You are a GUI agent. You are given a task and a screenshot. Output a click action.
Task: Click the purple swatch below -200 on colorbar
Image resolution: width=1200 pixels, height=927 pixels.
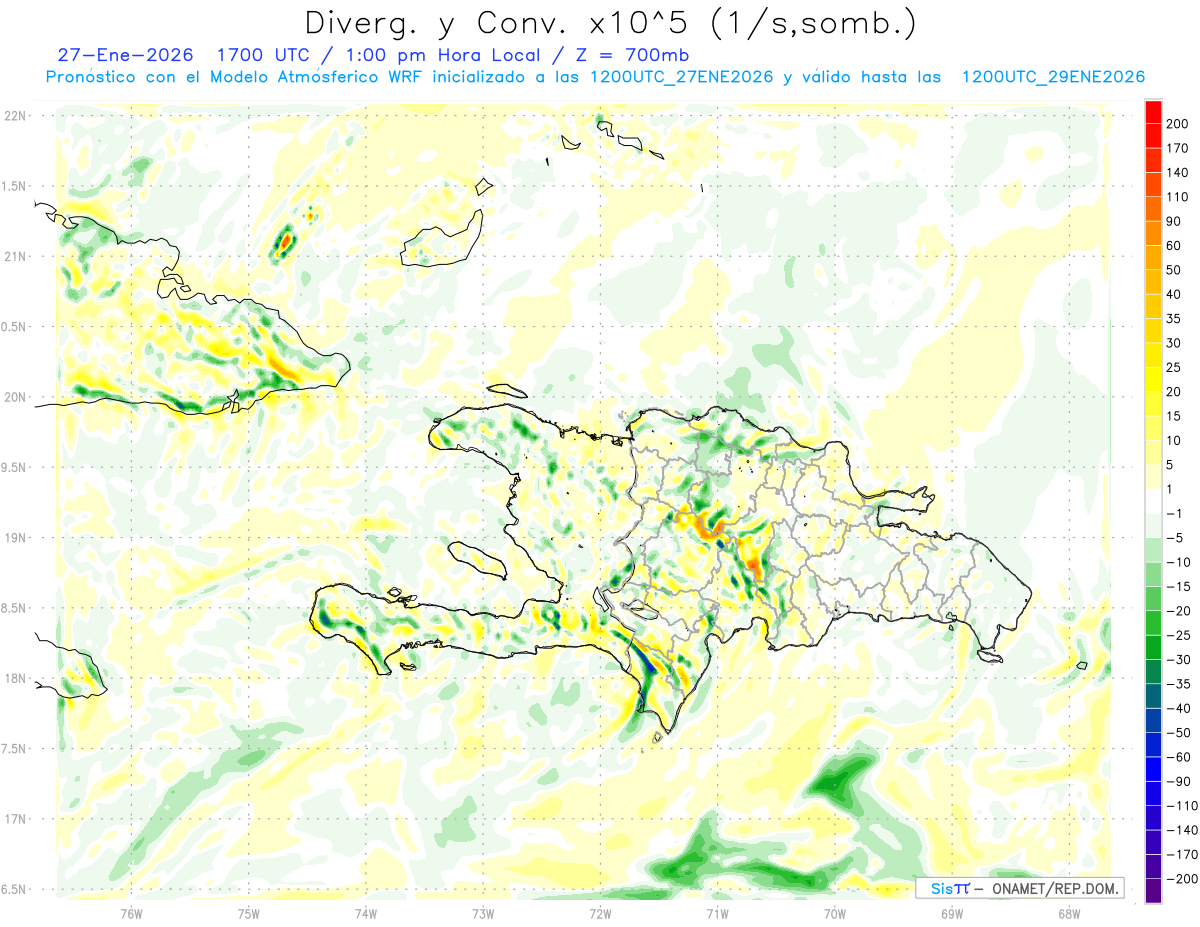tap(1153, 891)
